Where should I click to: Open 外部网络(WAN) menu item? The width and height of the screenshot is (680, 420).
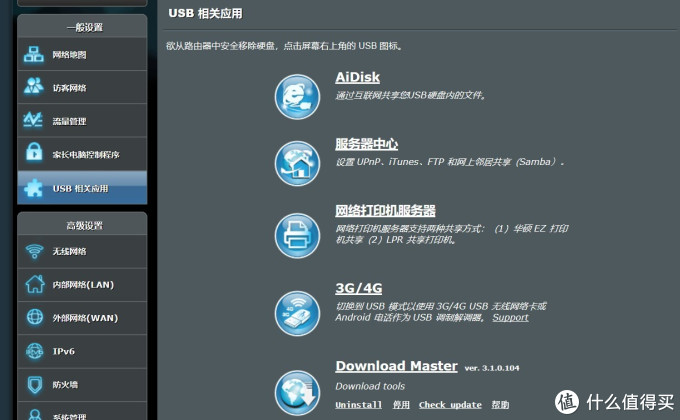82,318
